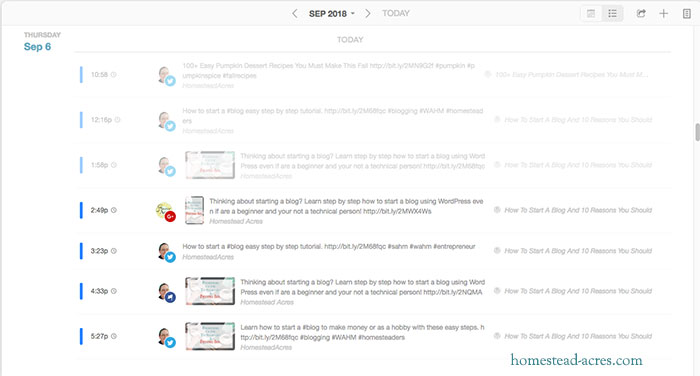Open the project link on the 2:49p row

coord(578,210)
